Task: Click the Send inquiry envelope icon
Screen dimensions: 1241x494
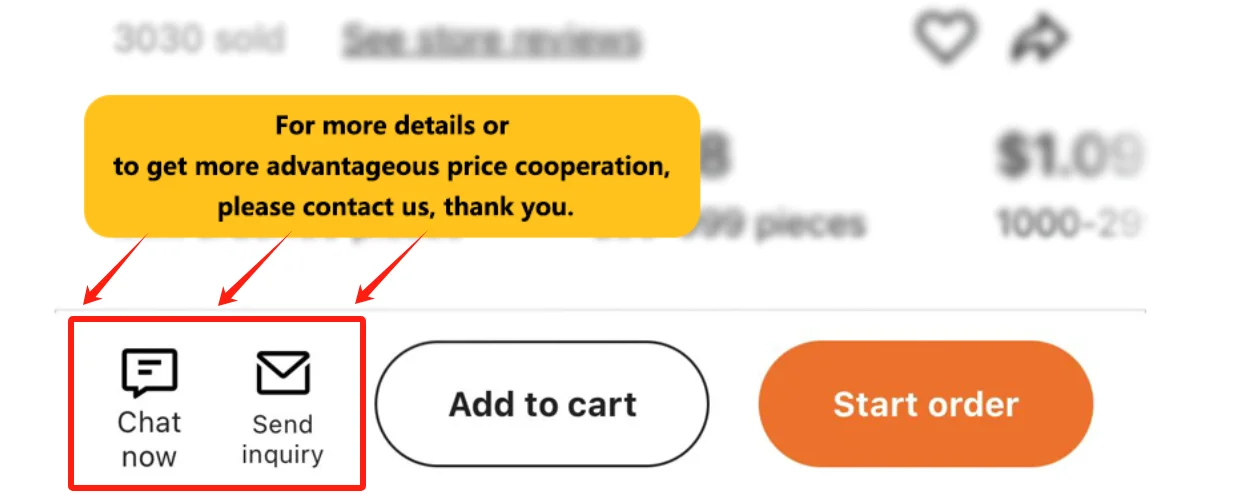Action: tap(283, 373)
